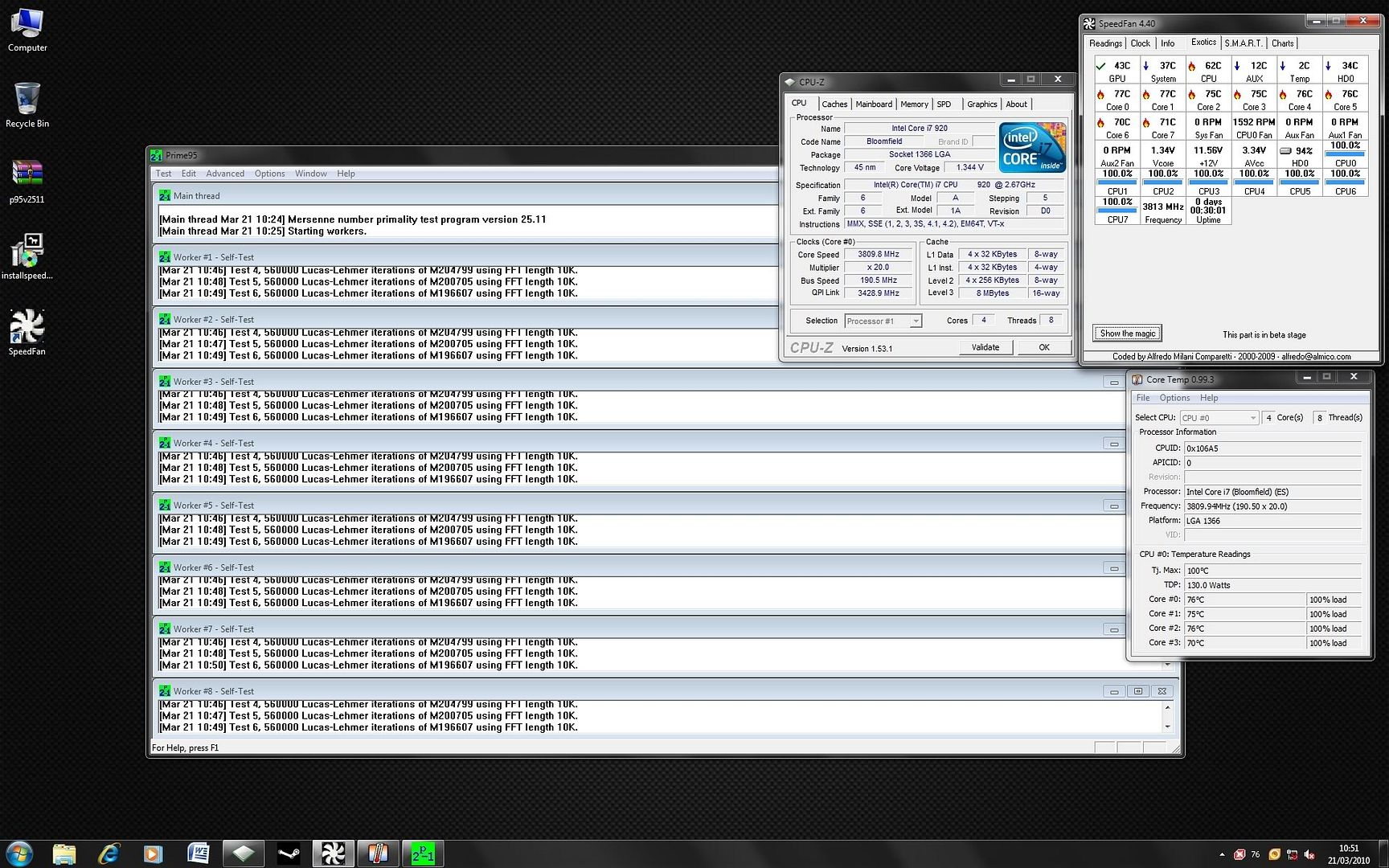The image size is (1389, 868).
Task: Open Steam from the taskbar
Action: (288, 854)
